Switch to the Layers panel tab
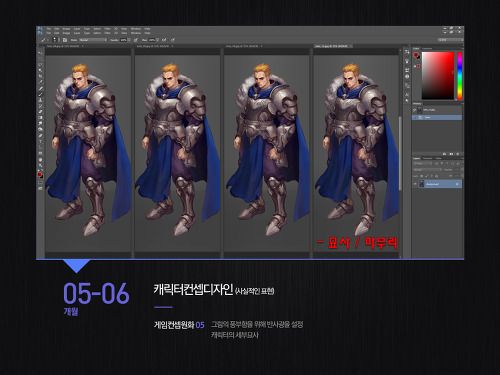Image resolution: width=500 pixels, height=375 pixels. pyautogui.click(x=416, y=158)
